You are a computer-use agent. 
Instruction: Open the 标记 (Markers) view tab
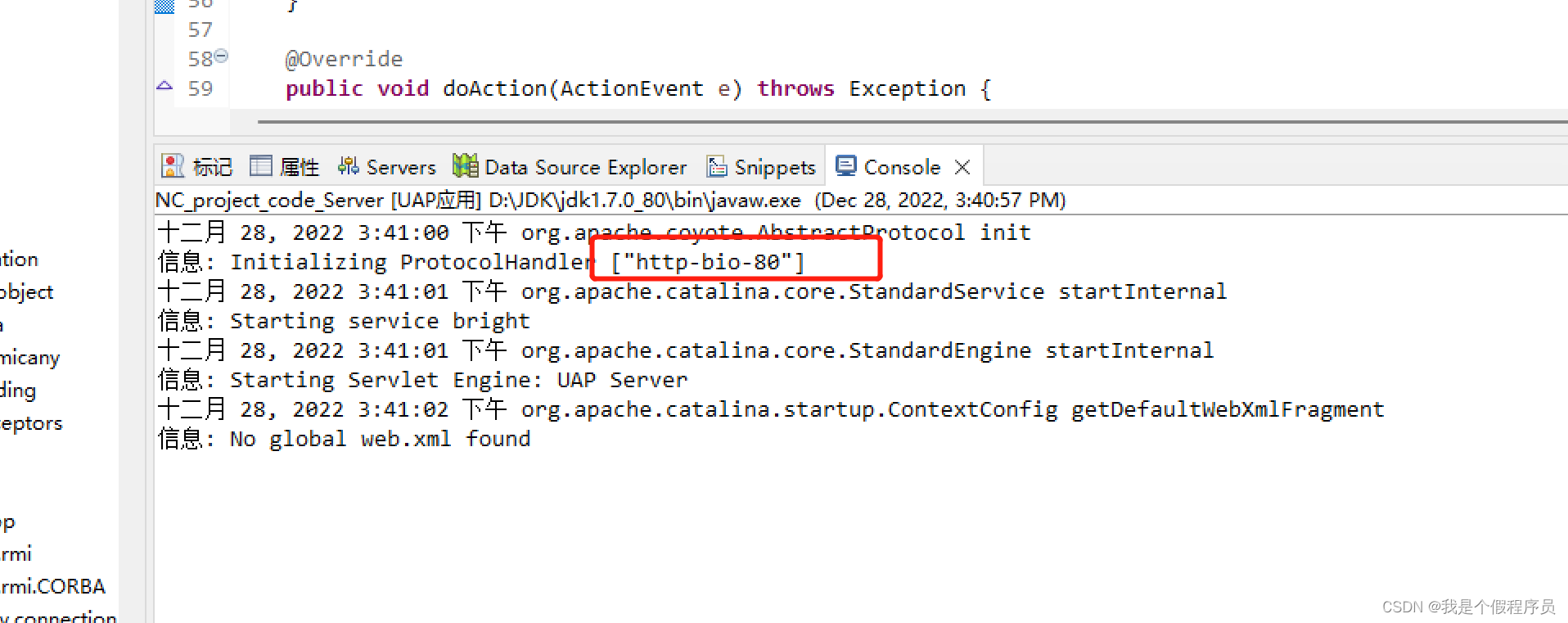pos(197,167)
